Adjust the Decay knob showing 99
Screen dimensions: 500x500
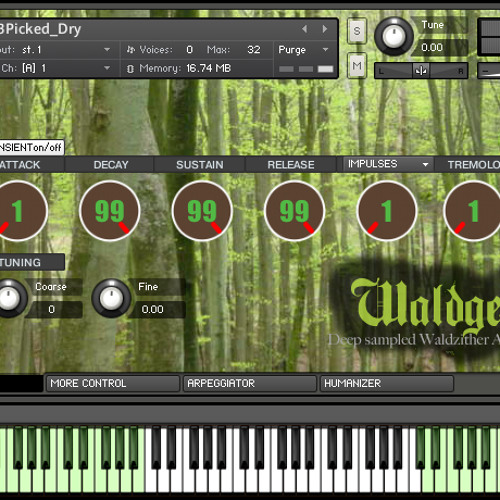110,211
